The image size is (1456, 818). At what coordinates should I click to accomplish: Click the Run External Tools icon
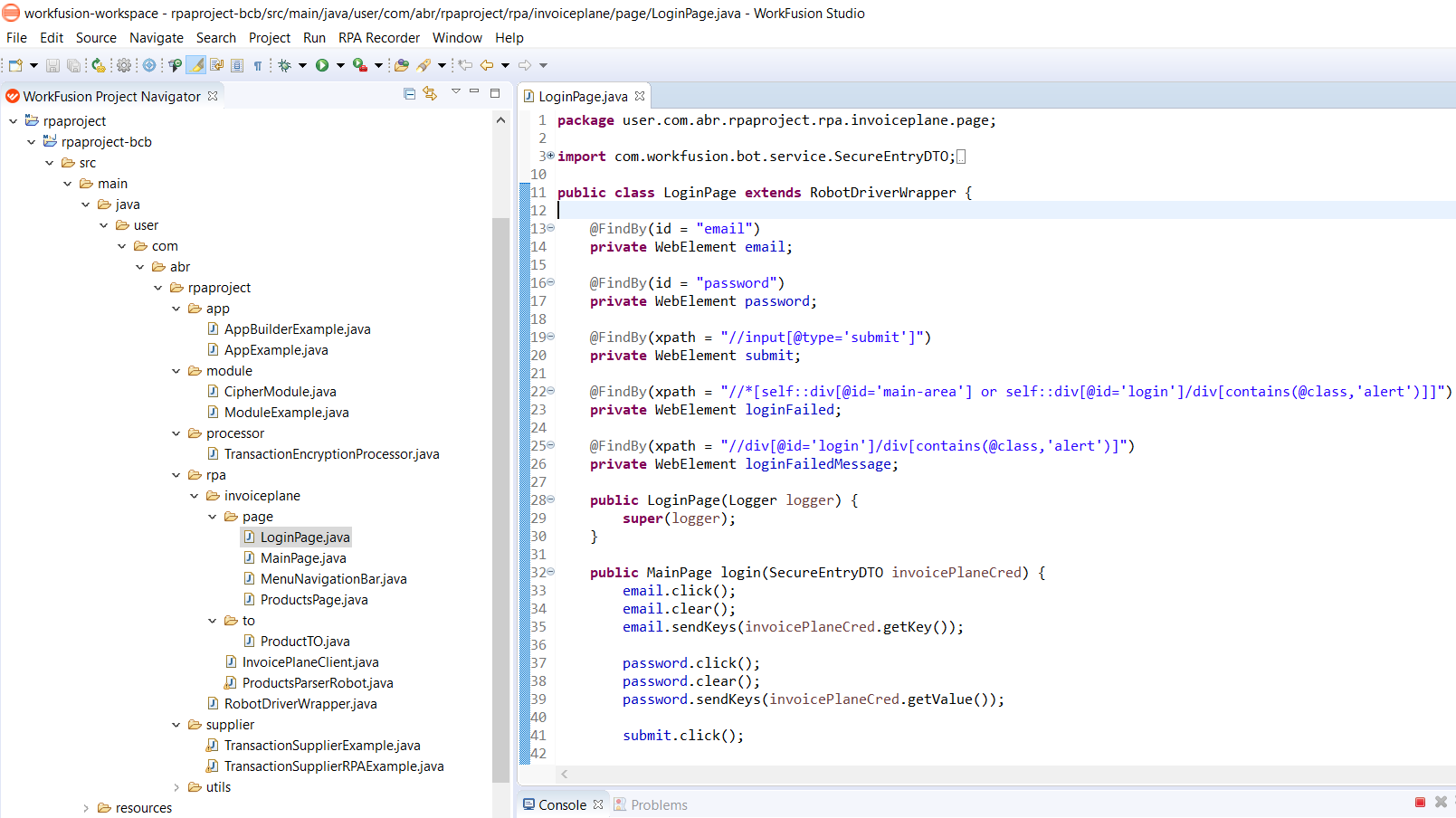[360, 65]
